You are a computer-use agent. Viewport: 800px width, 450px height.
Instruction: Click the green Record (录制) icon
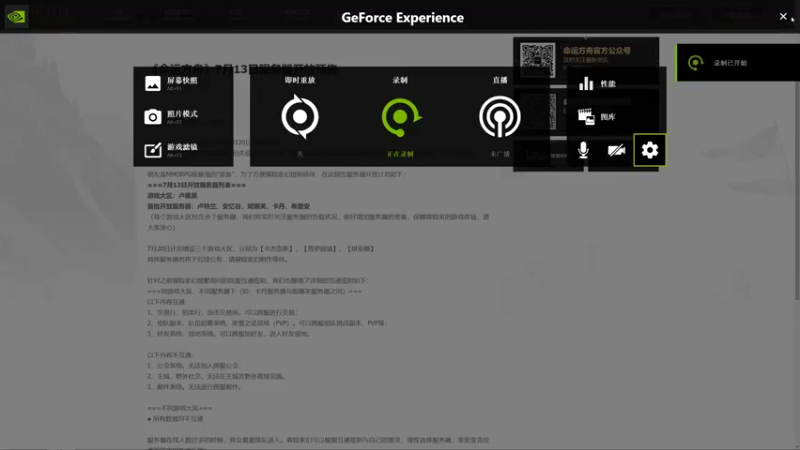401,117
